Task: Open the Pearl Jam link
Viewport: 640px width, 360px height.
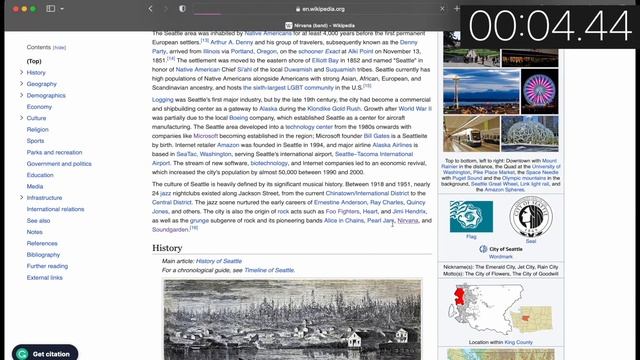Action: tap(380, 220)
